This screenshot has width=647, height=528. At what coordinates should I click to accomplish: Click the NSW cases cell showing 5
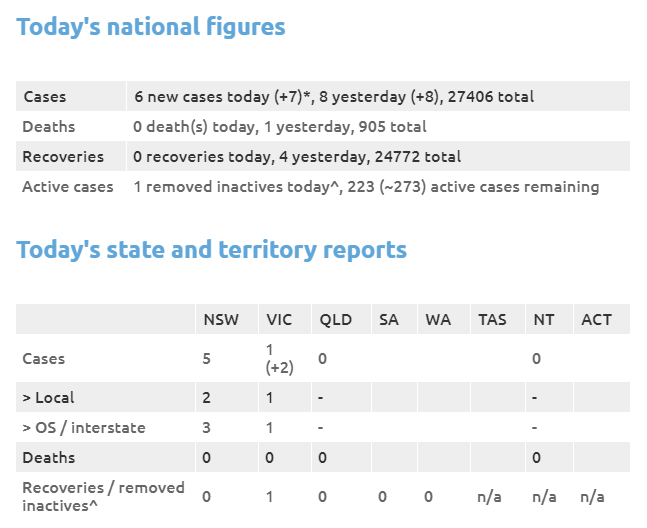(x=207, y=358)
